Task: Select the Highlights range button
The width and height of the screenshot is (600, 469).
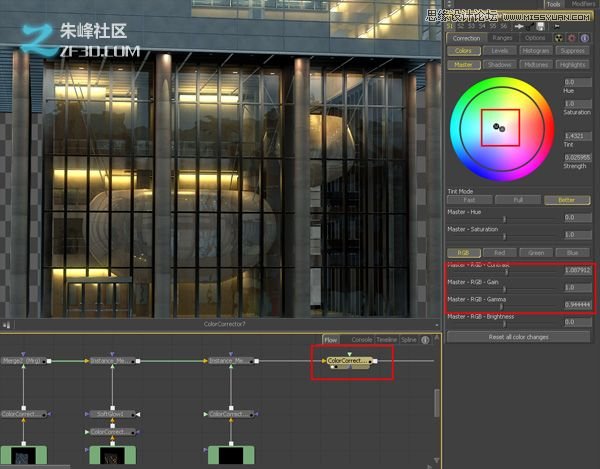Action: point(572,65)
